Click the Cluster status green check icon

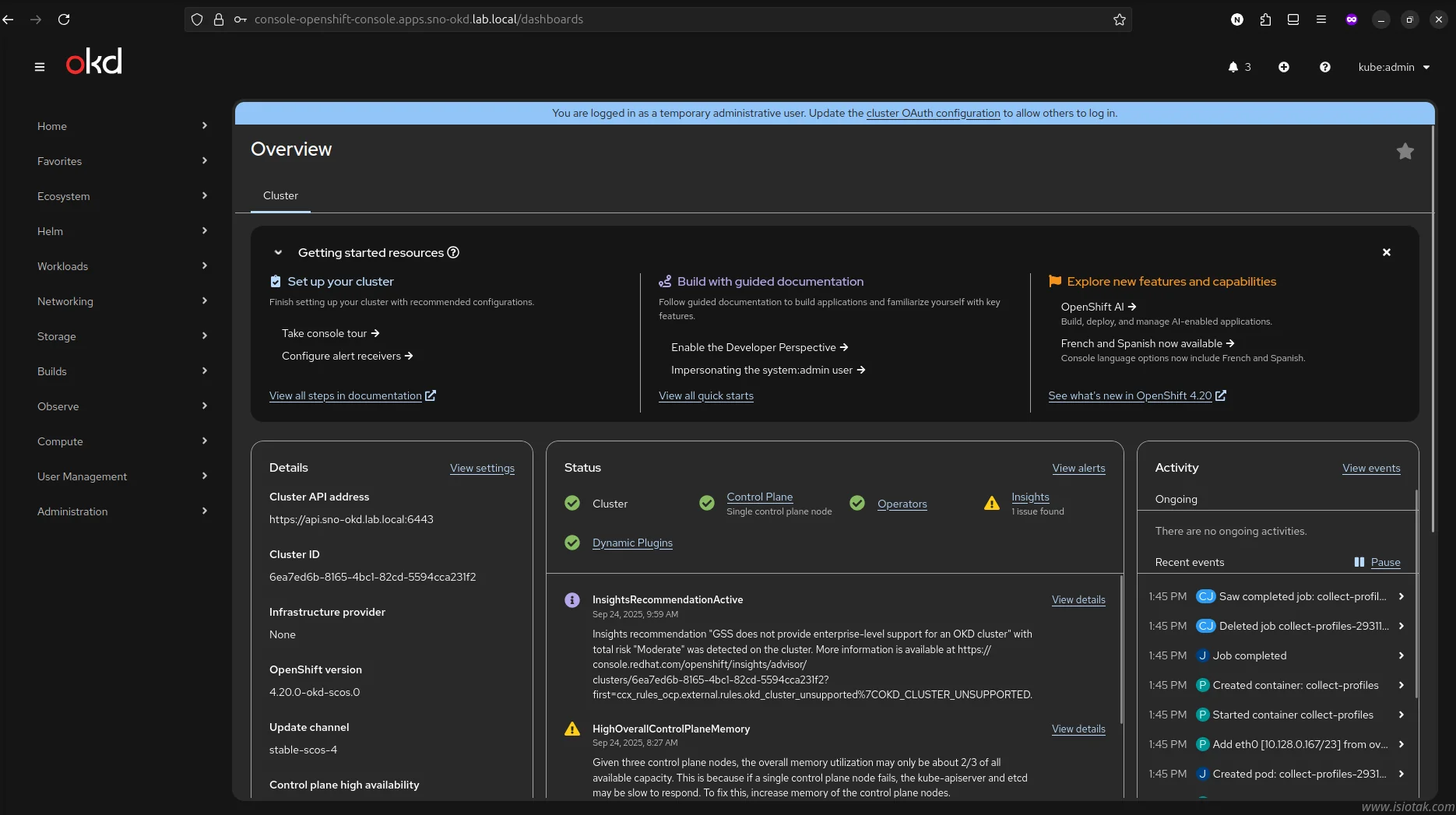pyautogui.click(x=572, y=504)
